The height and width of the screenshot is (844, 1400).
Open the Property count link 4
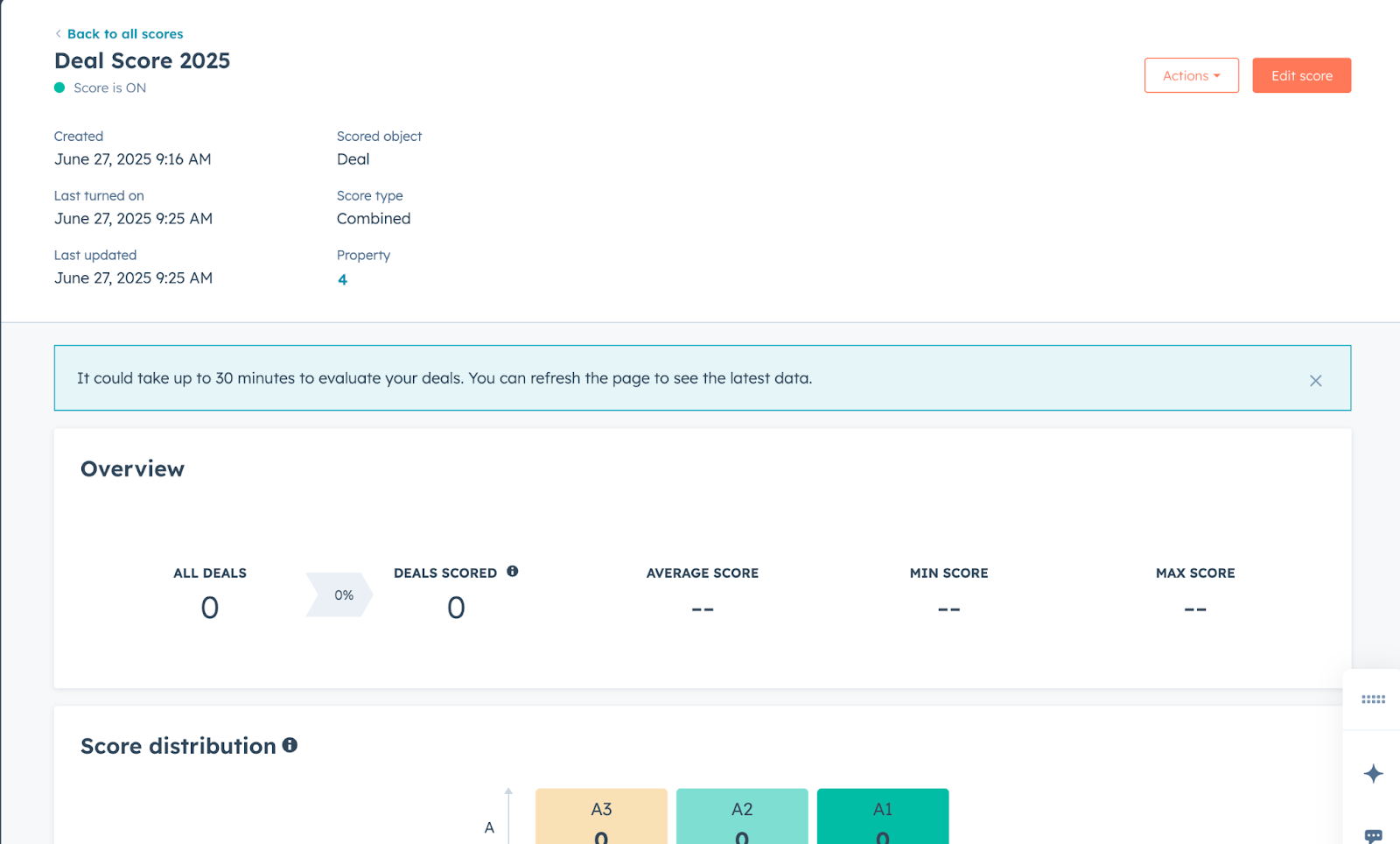click(x=342, y=279)
